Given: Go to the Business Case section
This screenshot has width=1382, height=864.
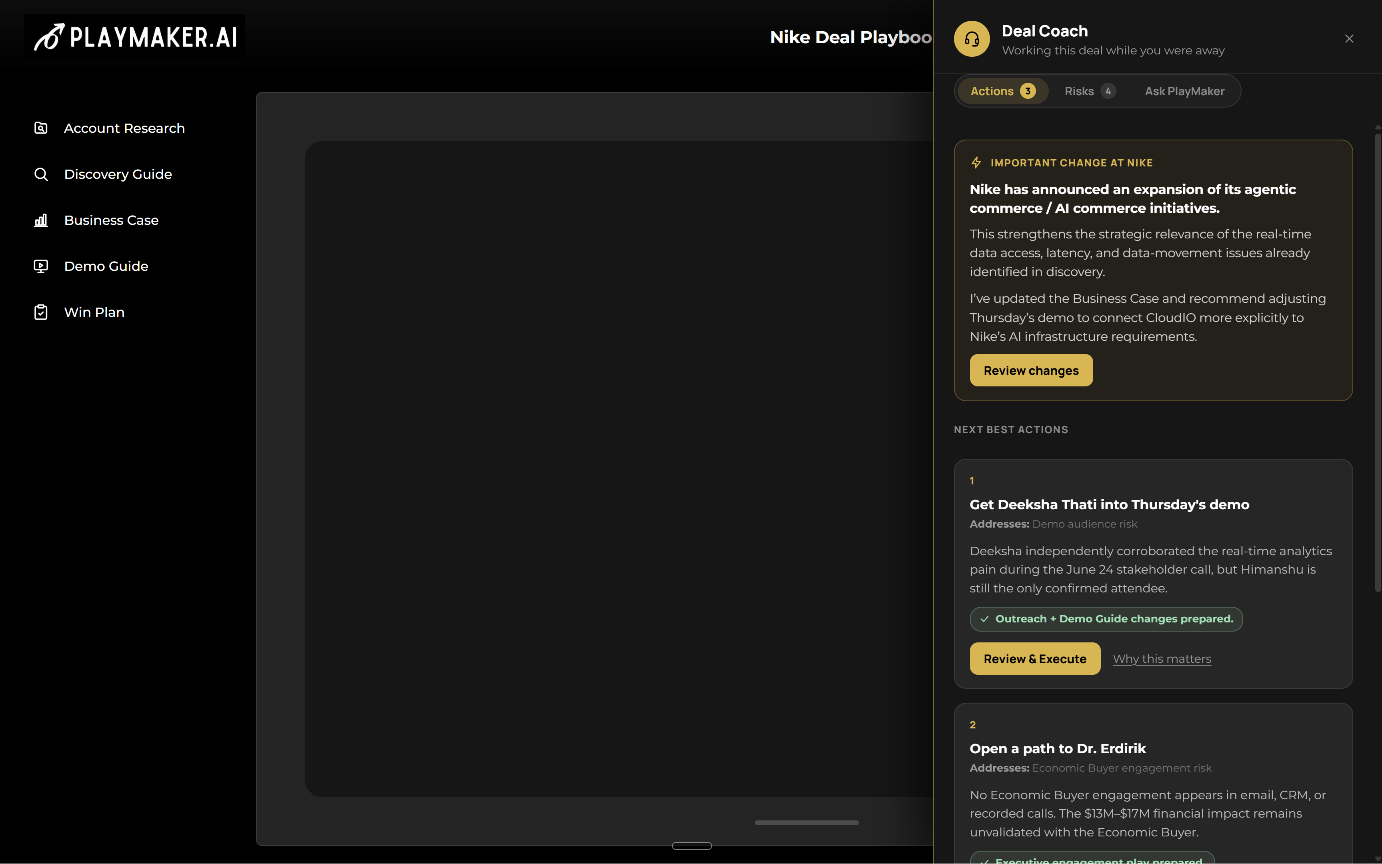Looking at the screenshot, I should (x=111, y=220).
